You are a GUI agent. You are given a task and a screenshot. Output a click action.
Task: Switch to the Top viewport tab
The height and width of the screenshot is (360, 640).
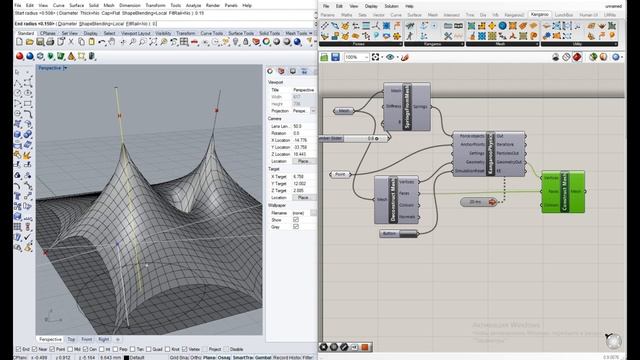coord(71,339)
